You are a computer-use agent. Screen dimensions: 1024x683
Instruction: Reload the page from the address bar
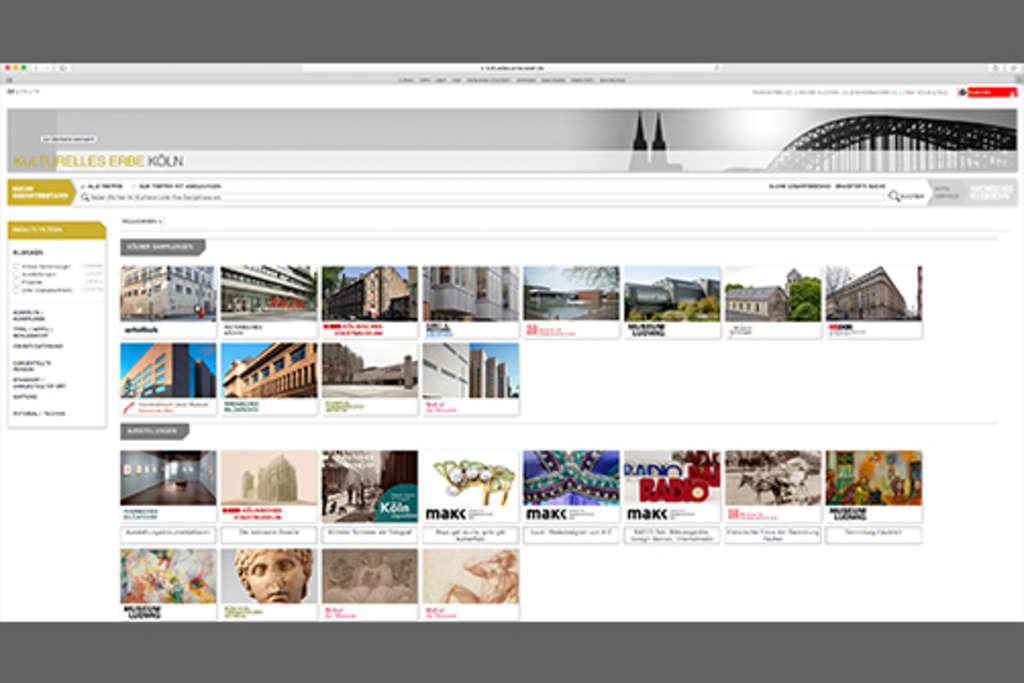point(716,68)
